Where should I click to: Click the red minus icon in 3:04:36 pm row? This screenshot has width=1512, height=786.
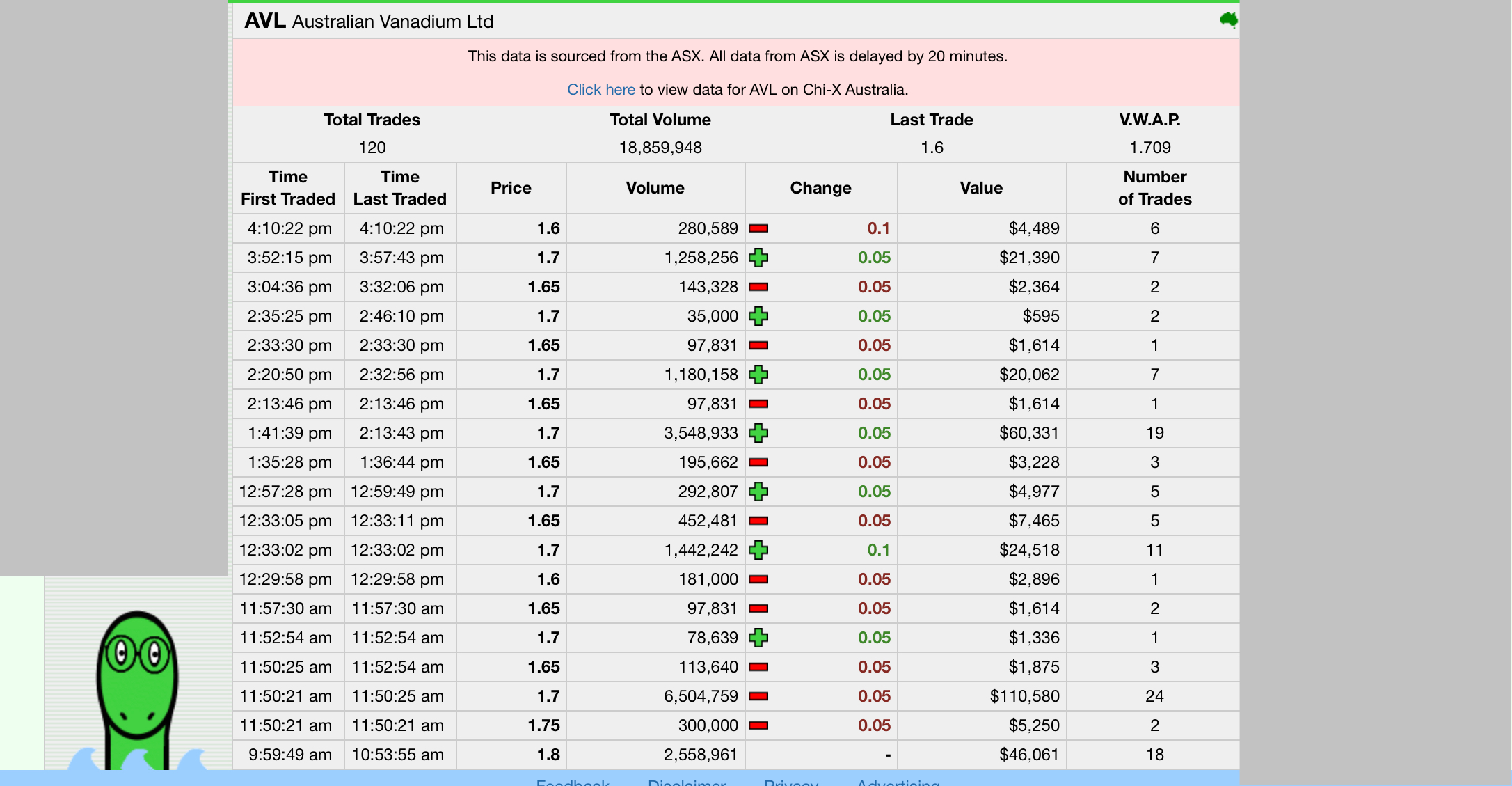click(x=758, y=287)
